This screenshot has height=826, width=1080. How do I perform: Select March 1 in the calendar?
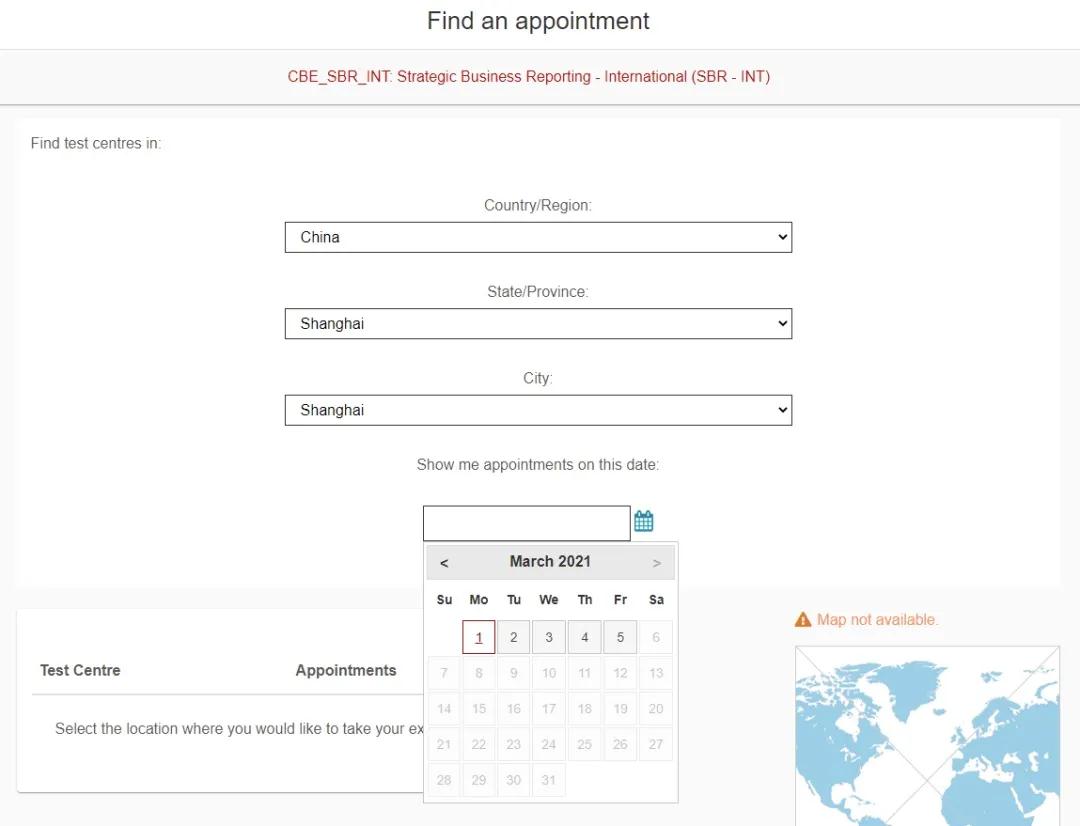pos(479,637)
